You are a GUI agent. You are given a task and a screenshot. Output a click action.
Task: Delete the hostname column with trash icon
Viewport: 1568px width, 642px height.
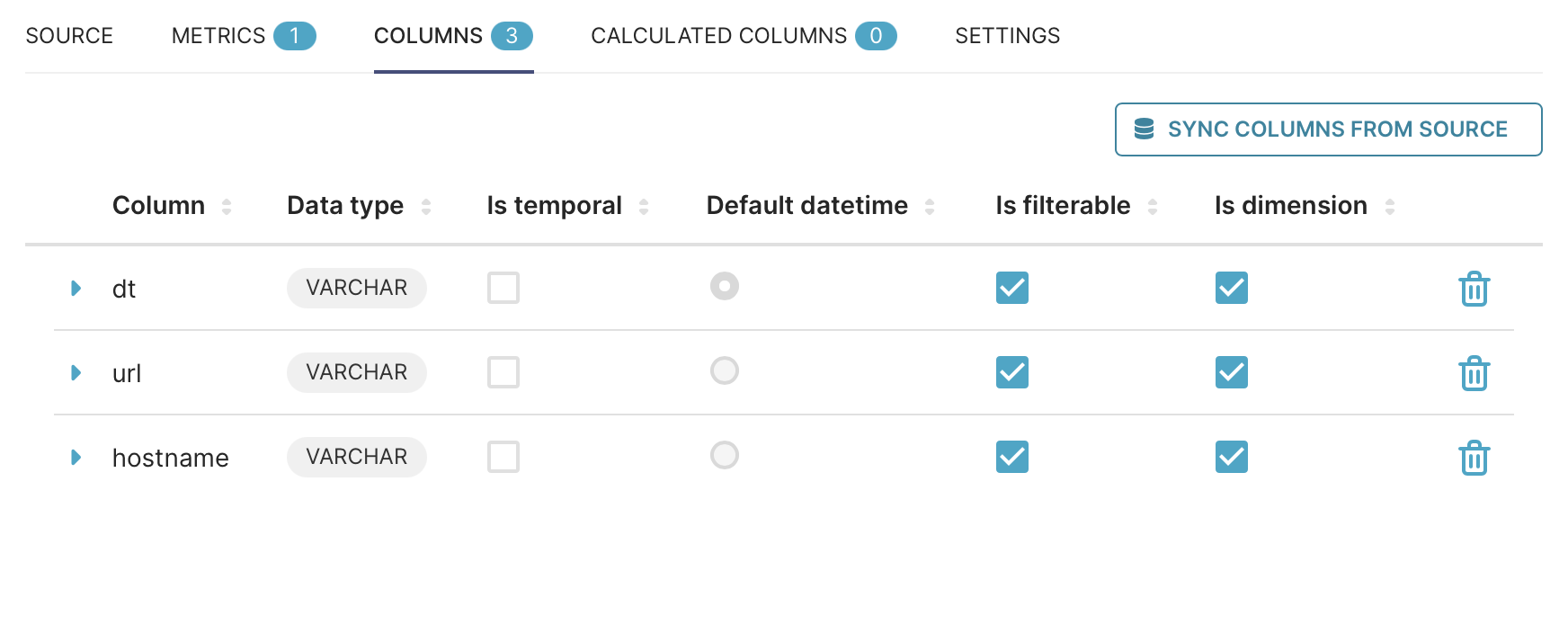[1474, 458]
